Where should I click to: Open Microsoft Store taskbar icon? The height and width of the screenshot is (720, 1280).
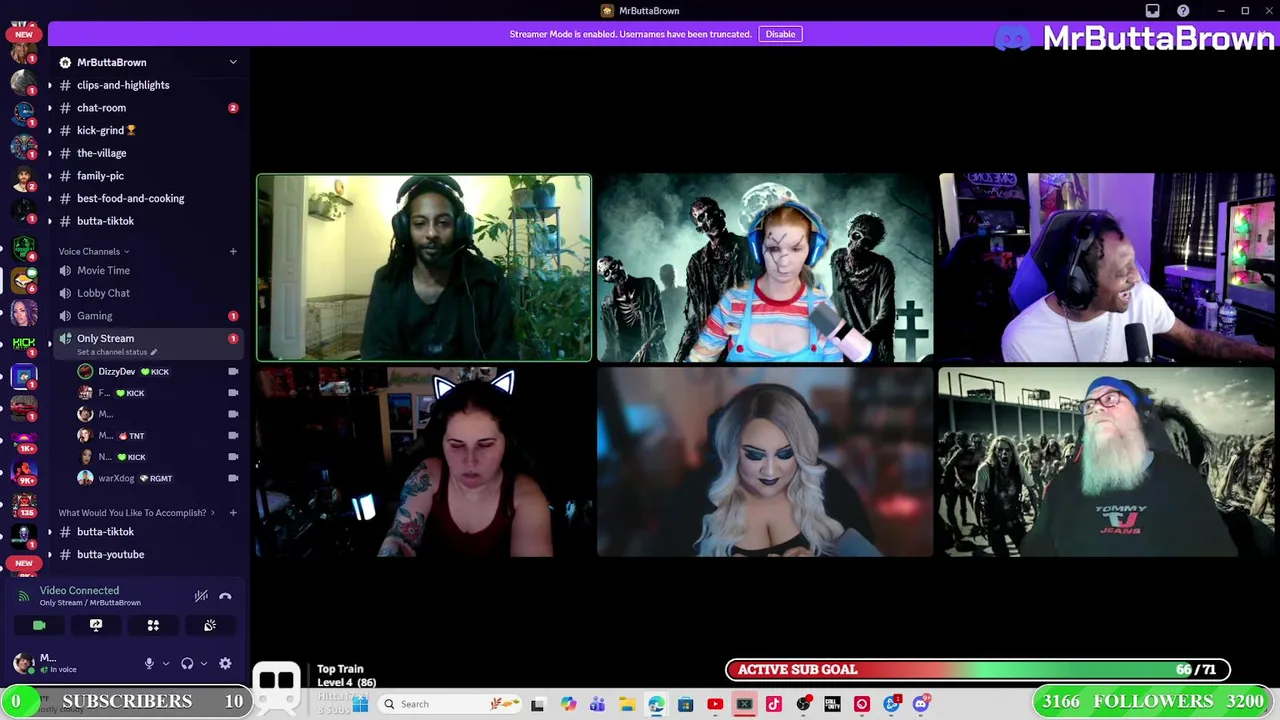click(x=685, y=704)
